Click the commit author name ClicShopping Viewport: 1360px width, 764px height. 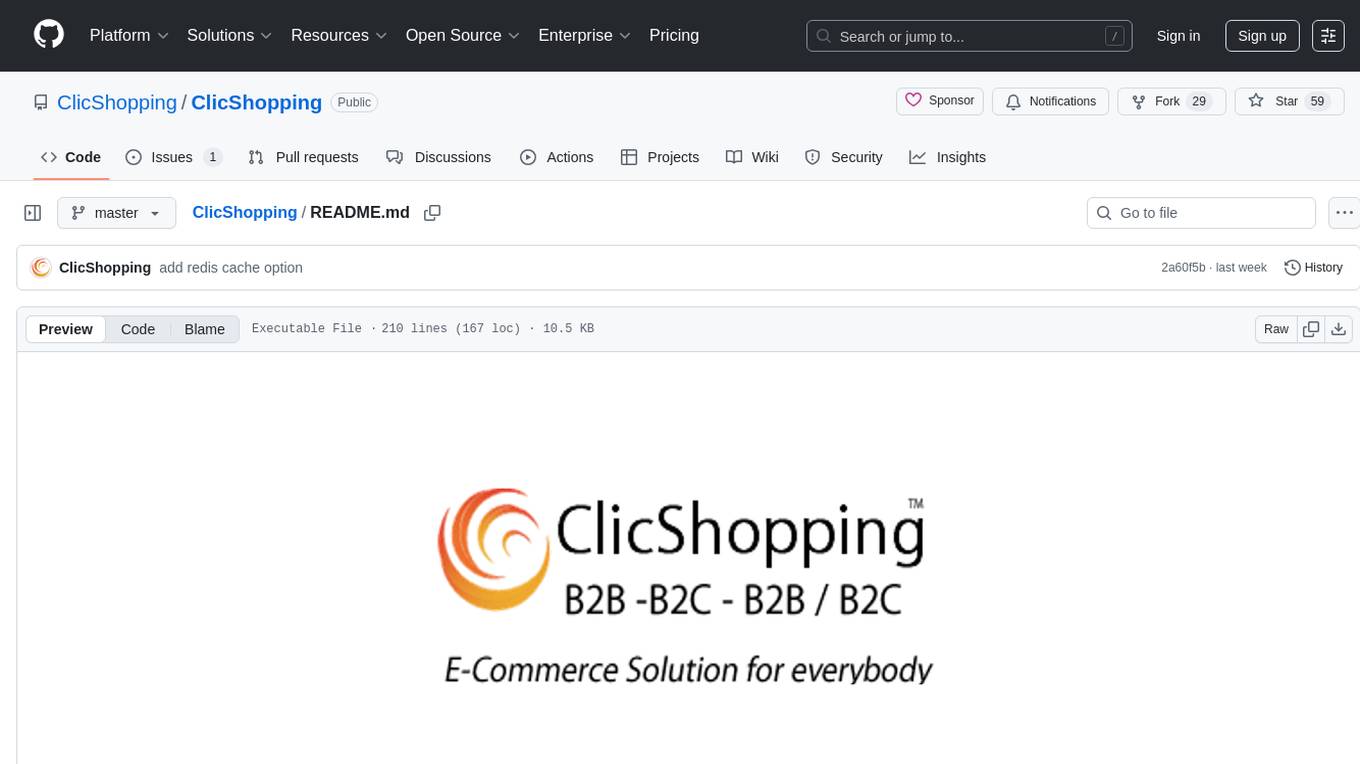pyautogui.click(x=105, y=268)
